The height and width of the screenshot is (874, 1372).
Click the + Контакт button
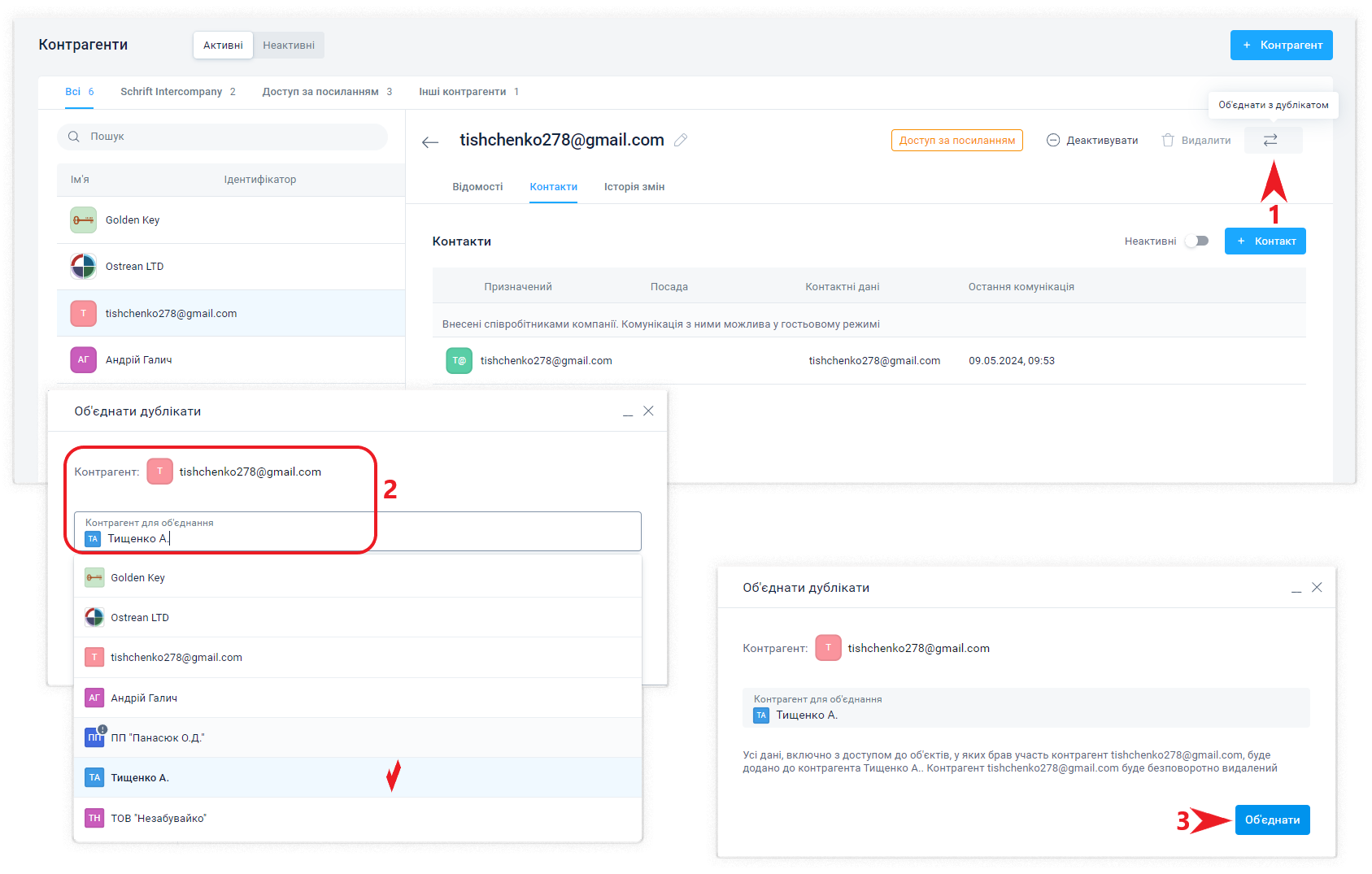point(1265,241)
